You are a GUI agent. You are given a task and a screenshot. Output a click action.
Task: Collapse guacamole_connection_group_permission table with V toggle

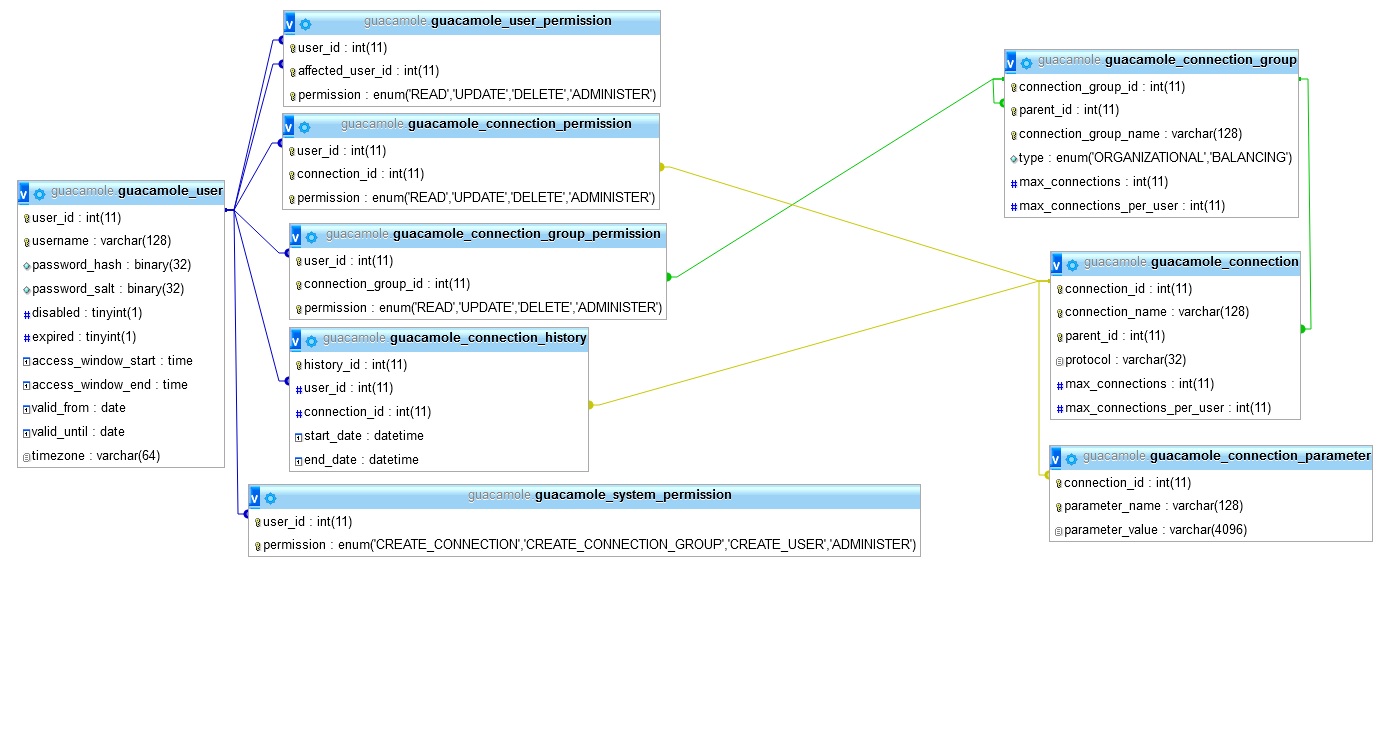[296, 237]
